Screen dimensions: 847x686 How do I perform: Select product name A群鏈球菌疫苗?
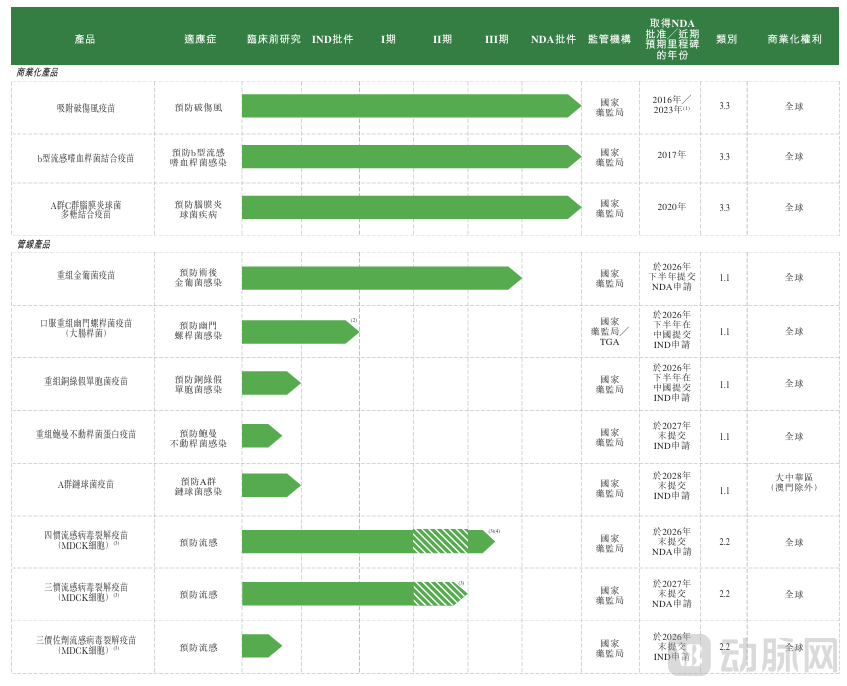86,485
